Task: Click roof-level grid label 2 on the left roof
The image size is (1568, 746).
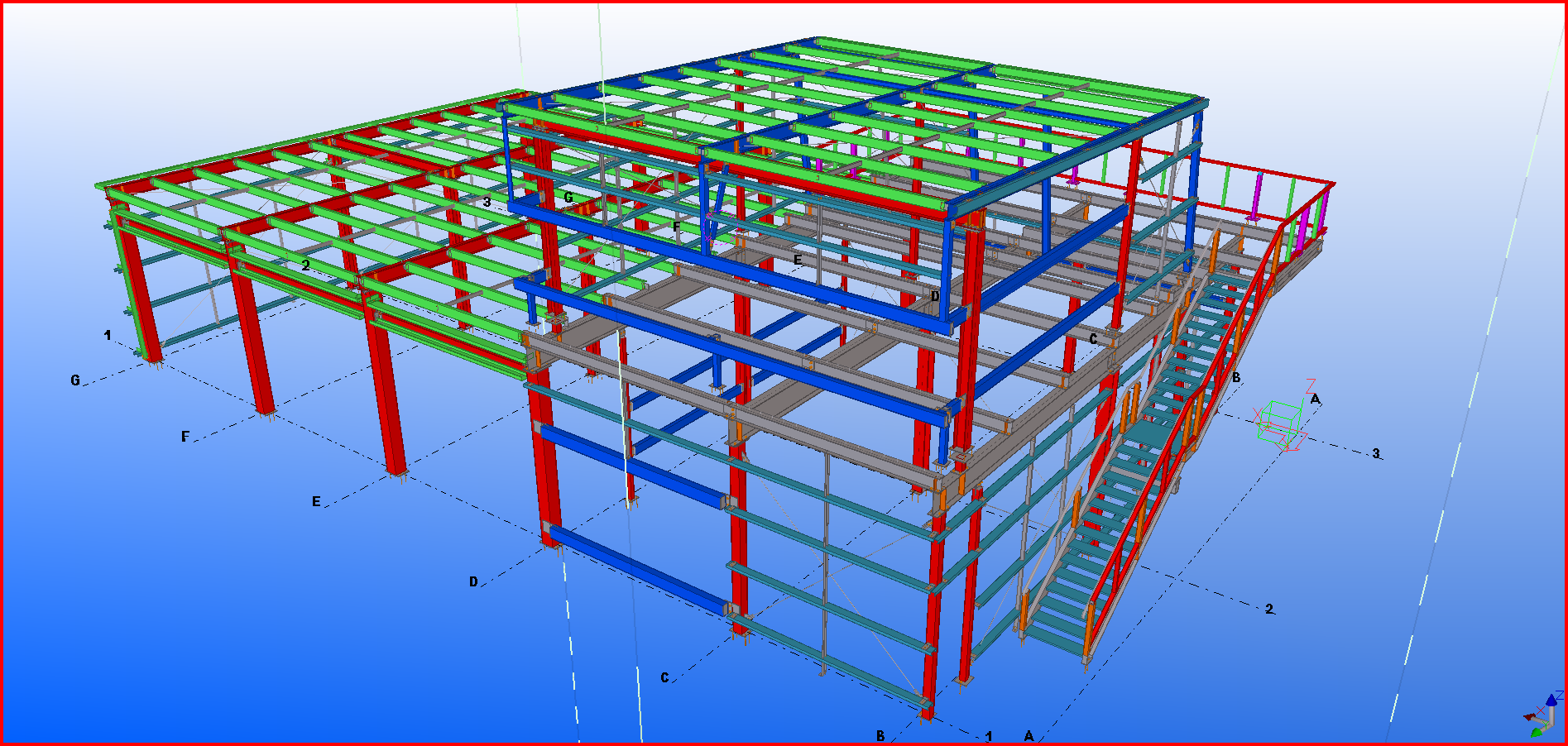Action: (305, 265)
